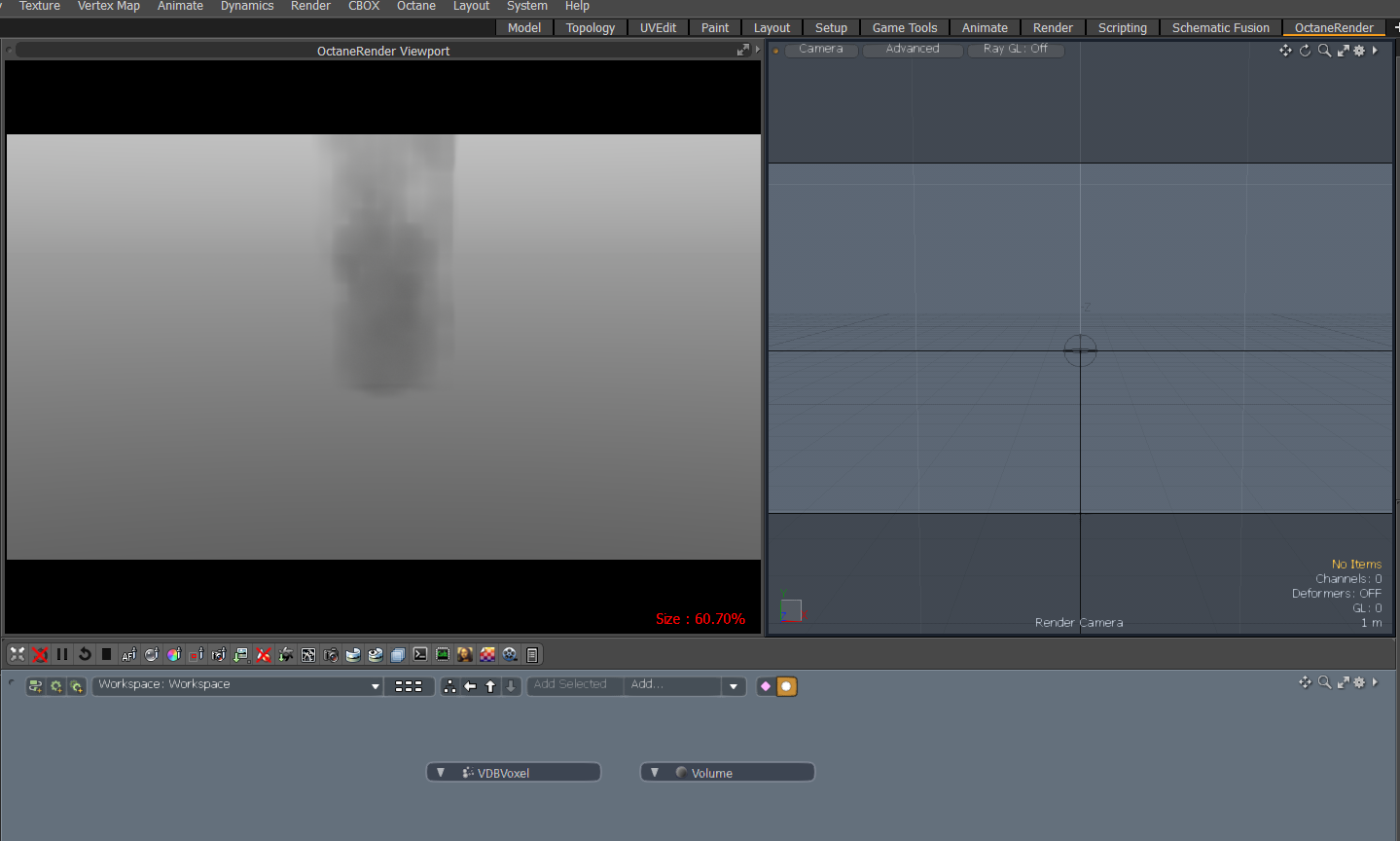The width and height of the screenshot is (1400, 841).
Task: Expand the Volume node triangle
Action: [655, 772]
